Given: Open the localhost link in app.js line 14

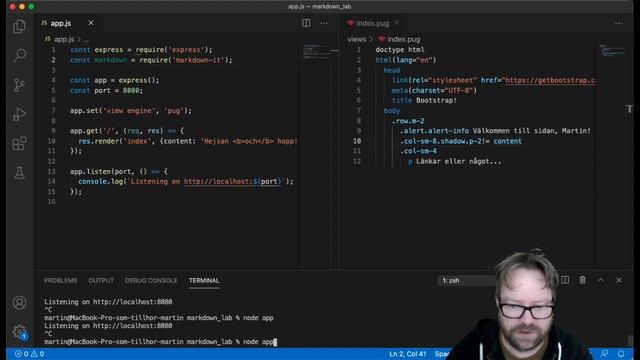Looking at the screenshot, I should pyautogui.click(x=233, y=182).
